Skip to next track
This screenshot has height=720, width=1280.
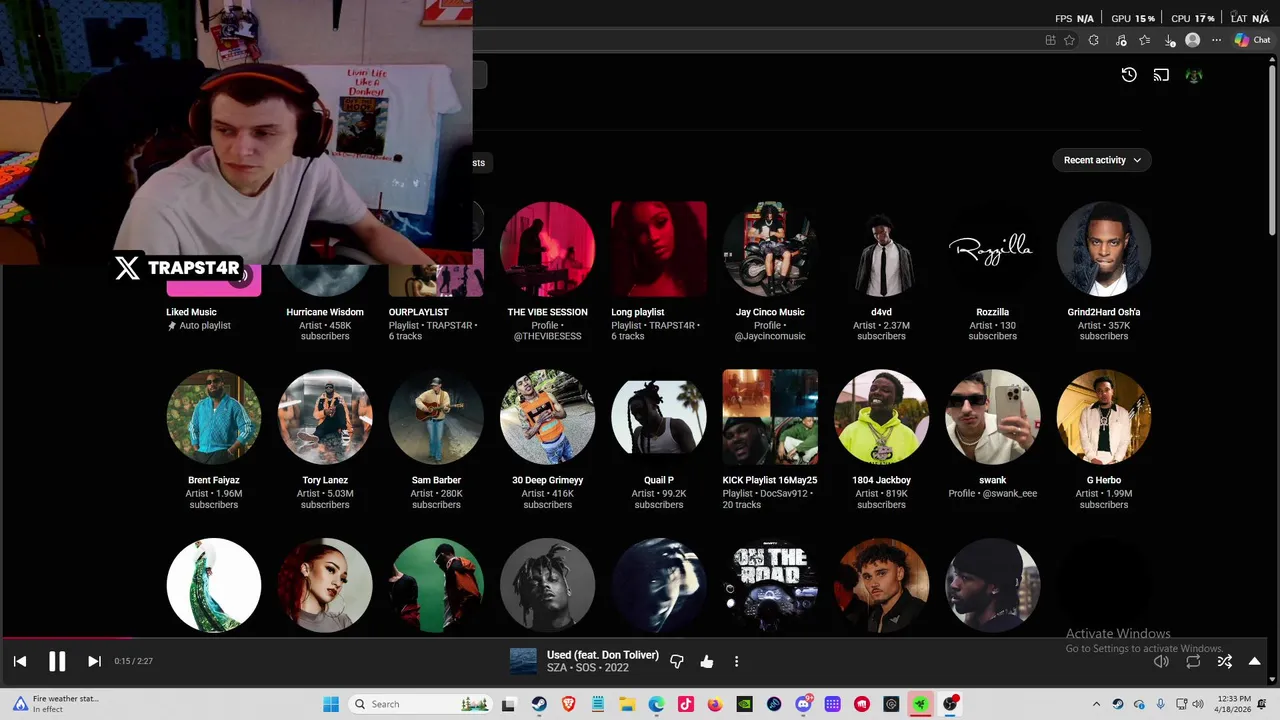pyautogui.click(x=94, y=661)
